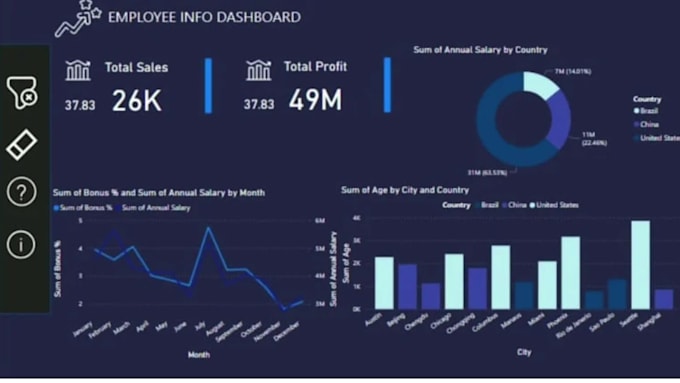Click China in bar chart legend
Image resolution: width=680 pixels, height=383 pixels.
tap(514, 205)
